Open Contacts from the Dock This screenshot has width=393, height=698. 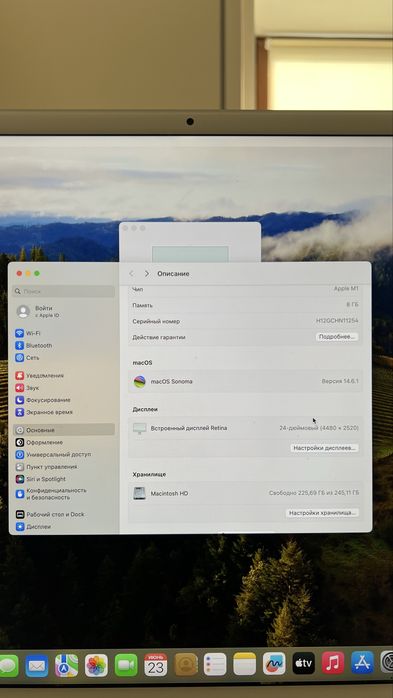[x=186, y=665]
